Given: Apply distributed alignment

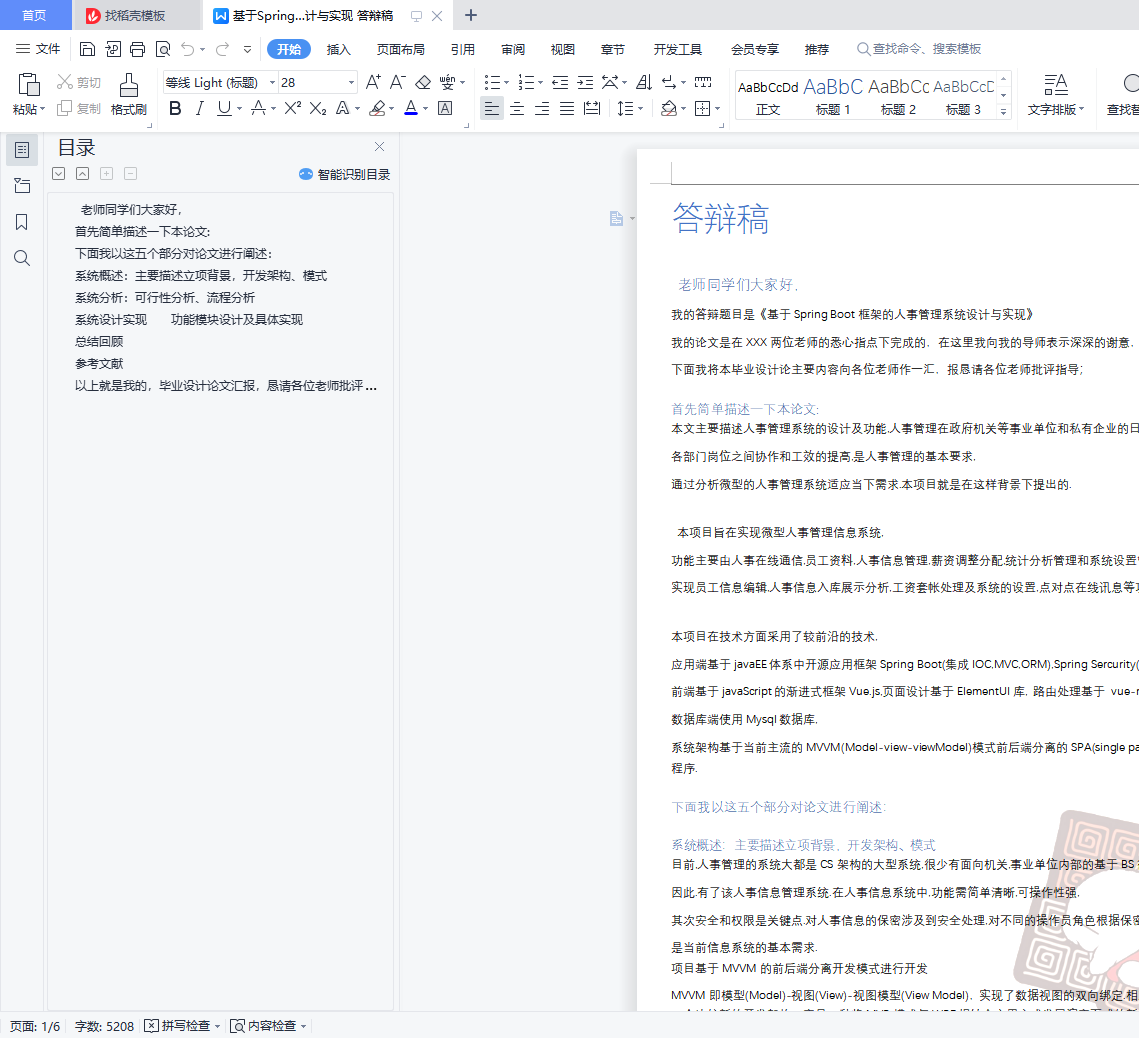Looking at the screenshot, I should 593,108.
